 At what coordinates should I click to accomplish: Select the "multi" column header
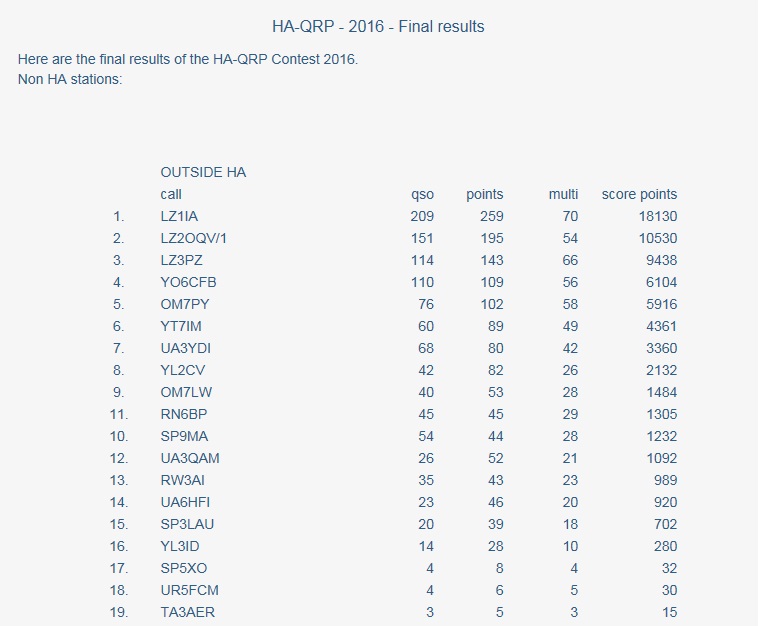point(564,194)
